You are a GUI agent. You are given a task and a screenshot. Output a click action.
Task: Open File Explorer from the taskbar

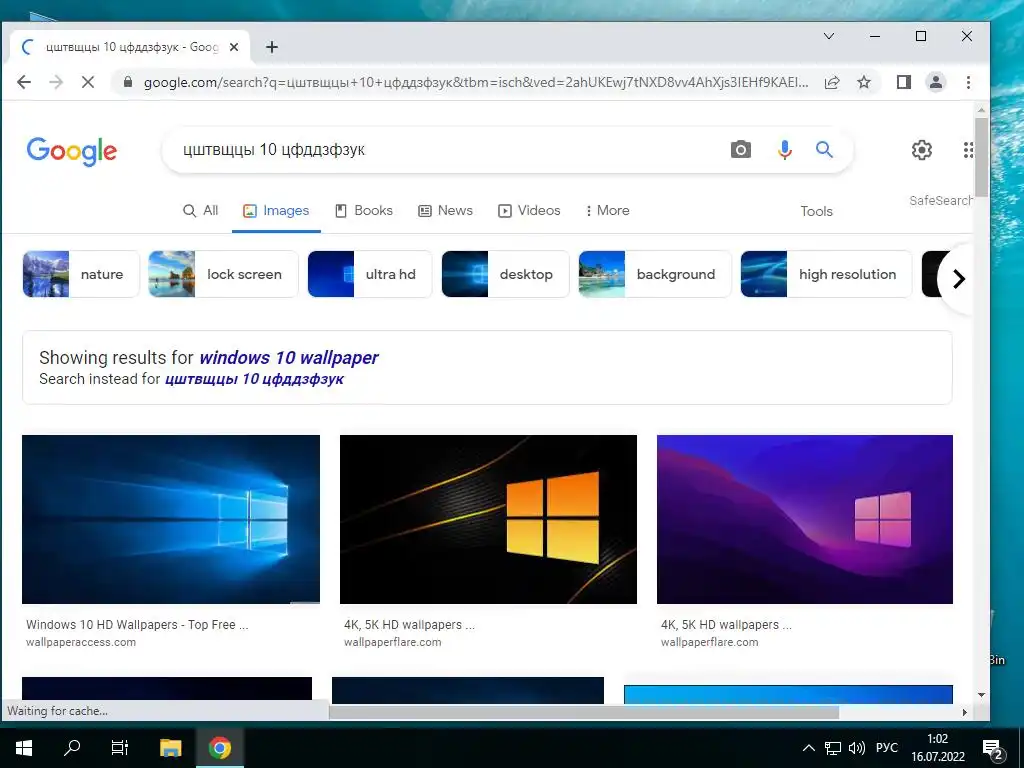[170, 748]
